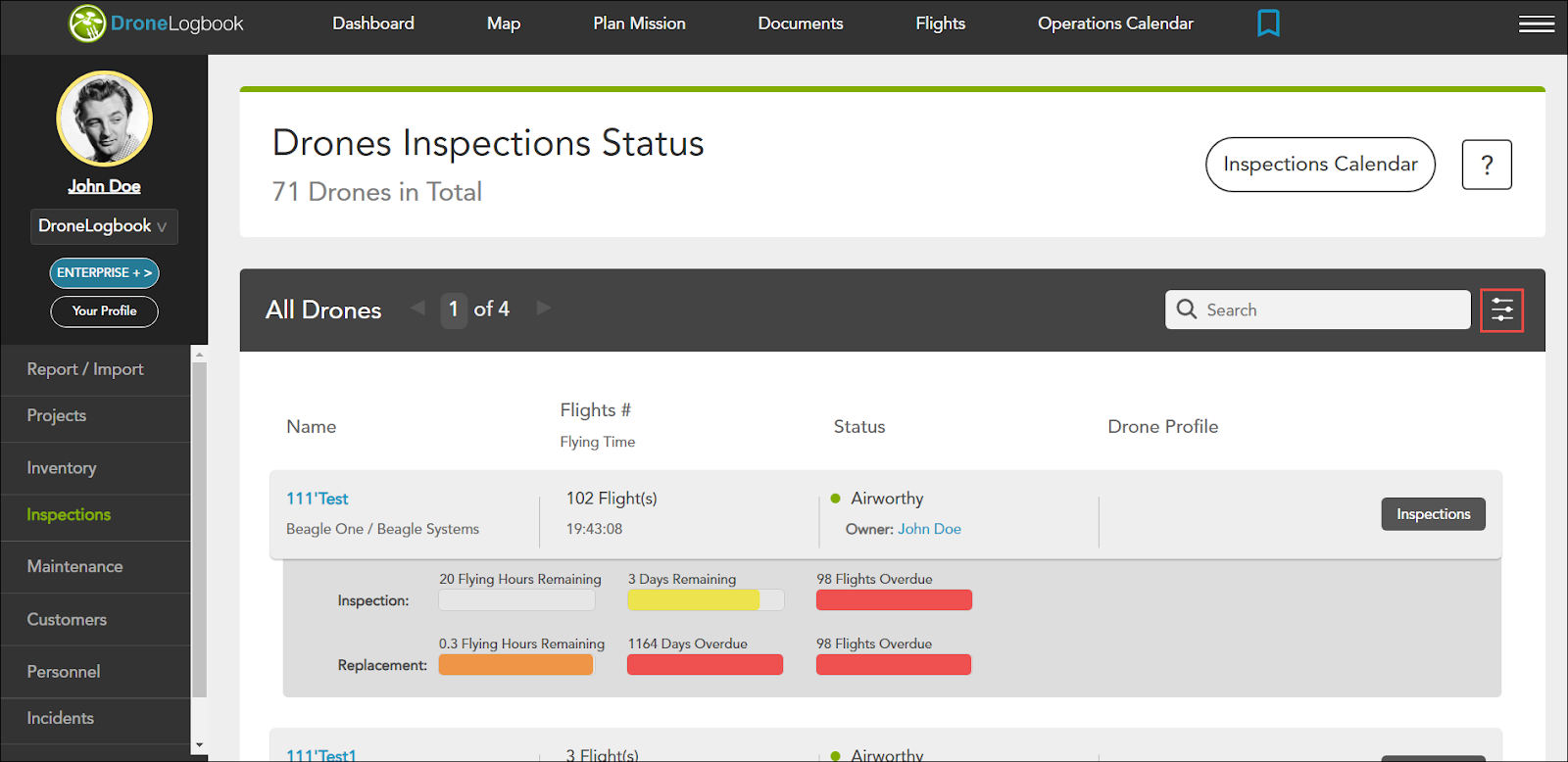The image size is (1568, 762).
Task: Click sidebar scrollbar up arrow
Action: tap(200, 355)
